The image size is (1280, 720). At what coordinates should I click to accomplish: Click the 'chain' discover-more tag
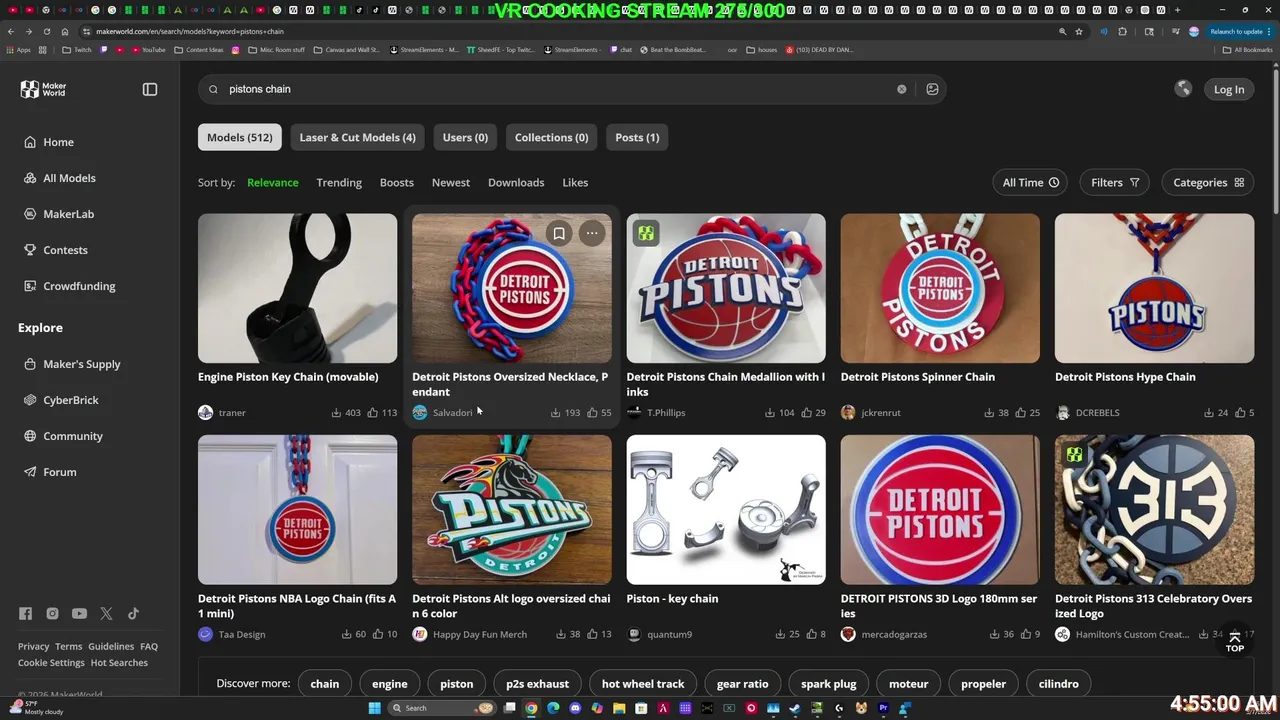pyautogui.click(x=325, y=684)
